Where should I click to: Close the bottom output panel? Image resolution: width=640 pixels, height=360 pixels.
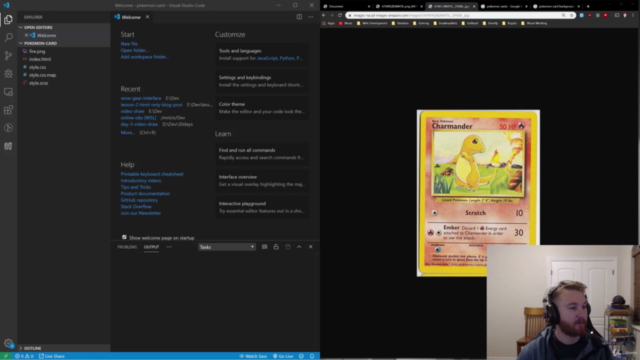311,247
